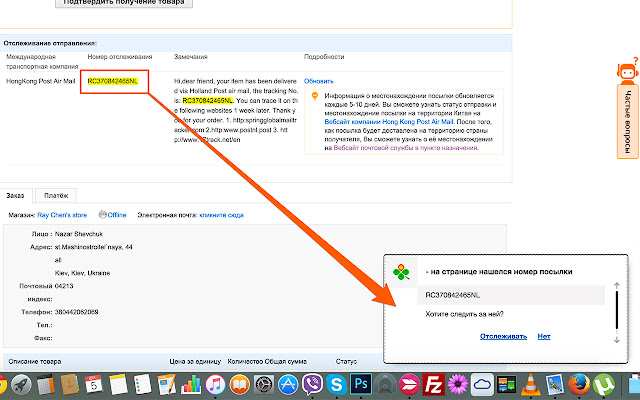Launch VLC cone icon from dock
The height and width of the screenshot is (400, 640).
(530, 384)
